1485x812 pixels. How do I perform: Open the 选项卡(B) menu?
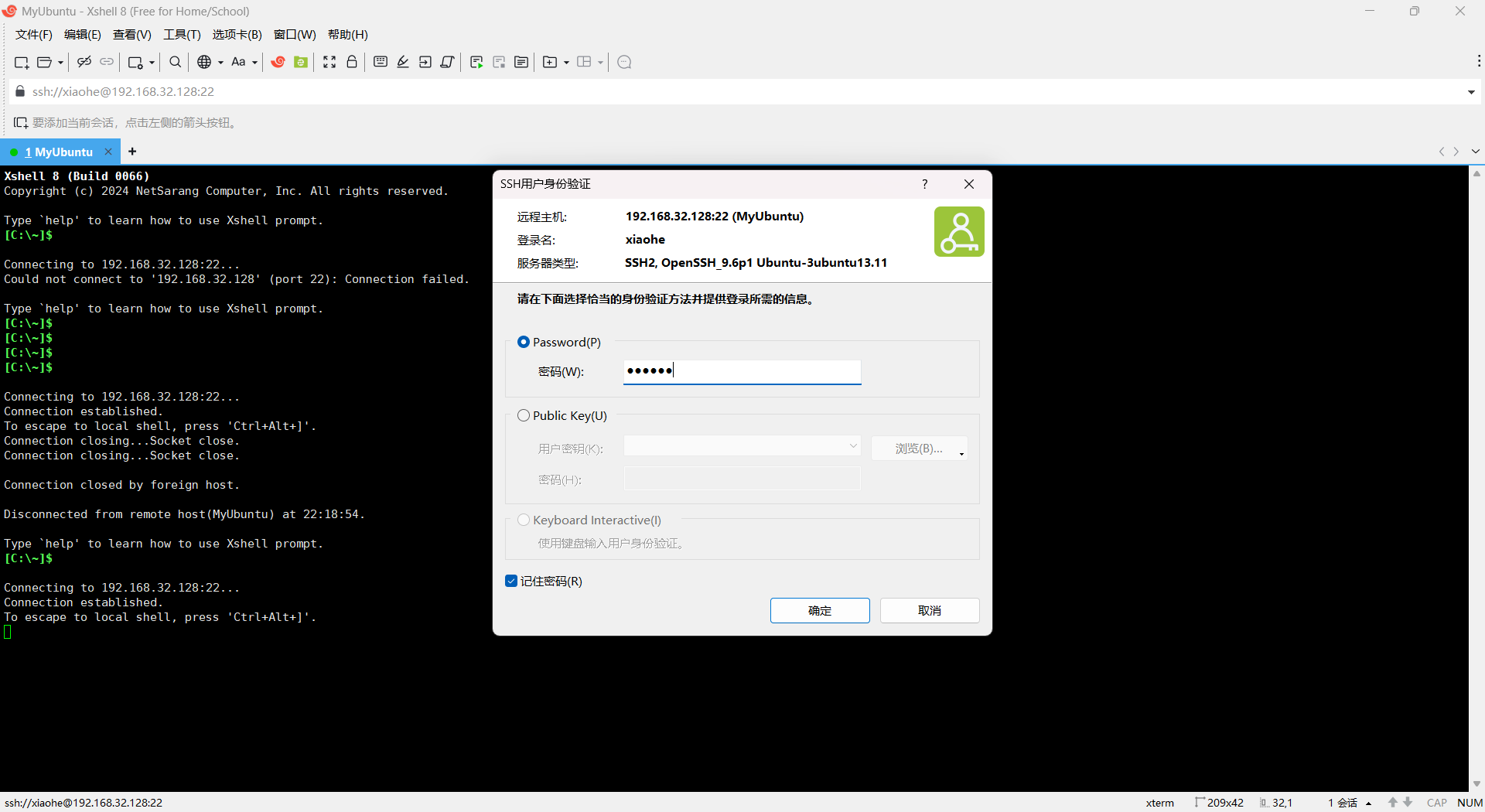point(237,35)
